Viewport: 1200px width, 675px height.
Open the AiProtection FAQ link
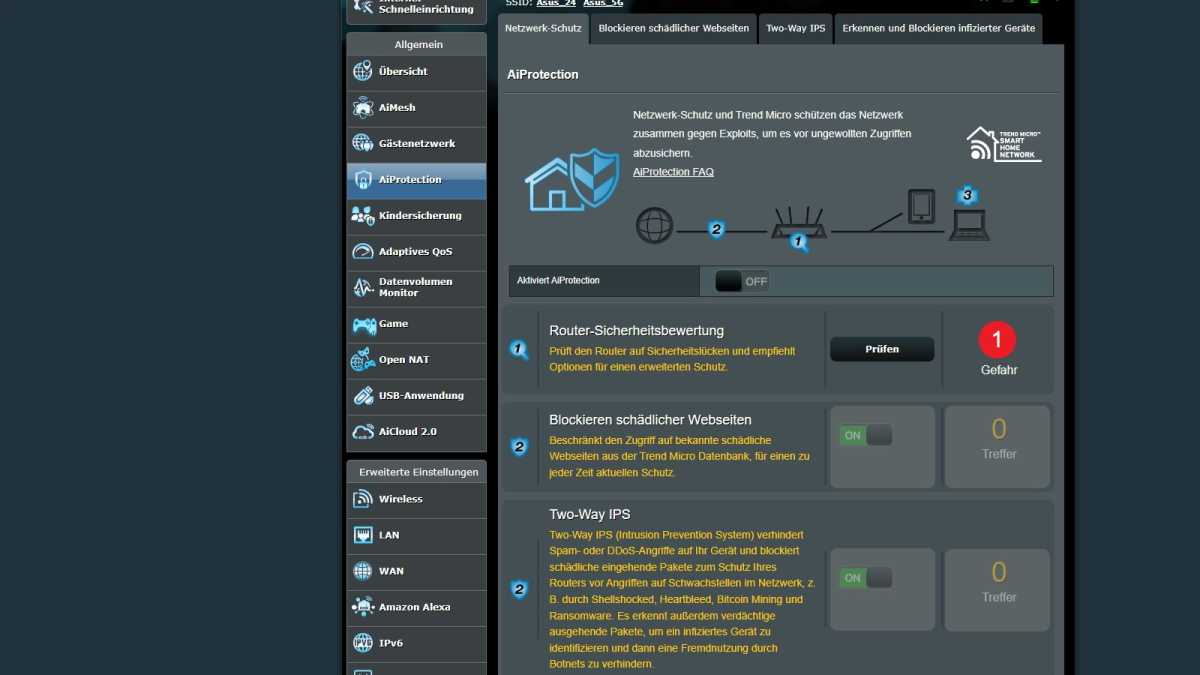[673, 172]
